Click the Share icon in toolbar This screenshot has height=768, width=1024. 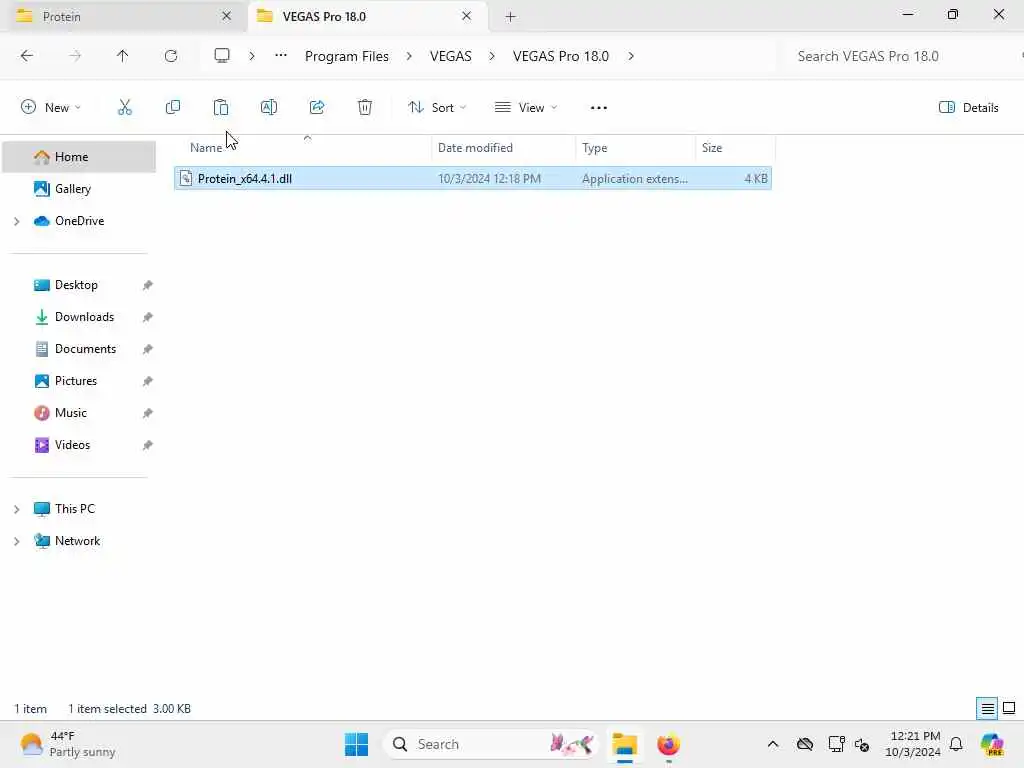click(317, 108)
